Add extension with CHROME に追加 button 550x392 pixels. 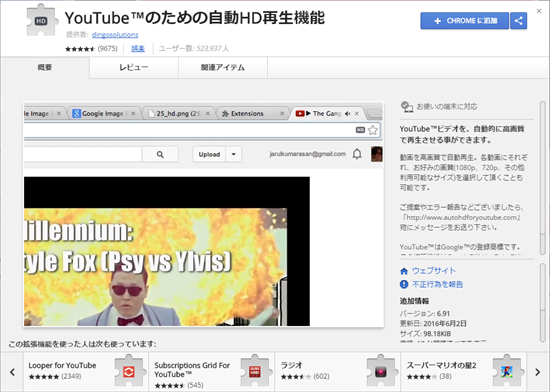[464, 21]
